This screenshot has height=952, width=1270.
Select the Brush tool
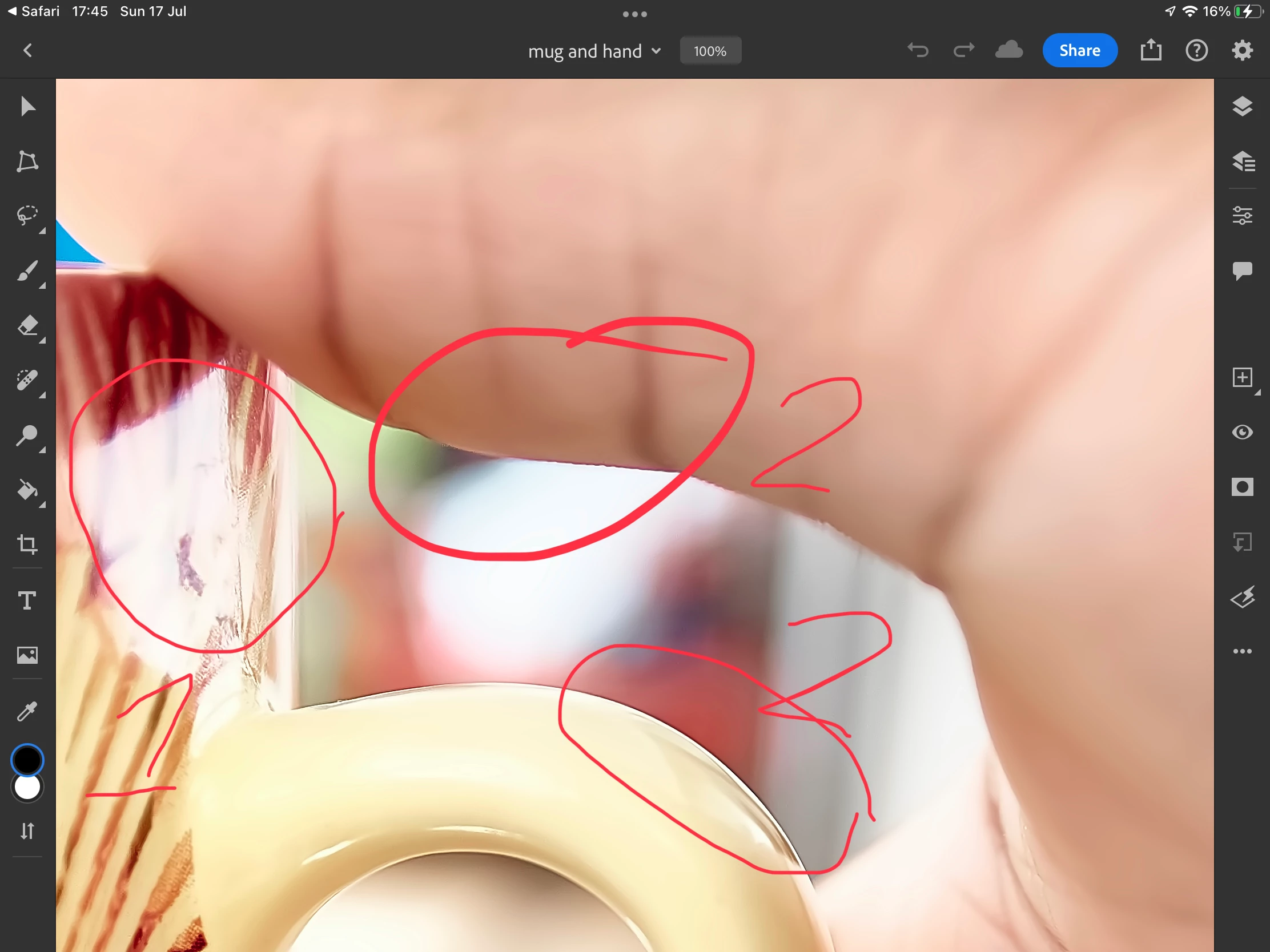pyautogui.click(x=27, y=271)
